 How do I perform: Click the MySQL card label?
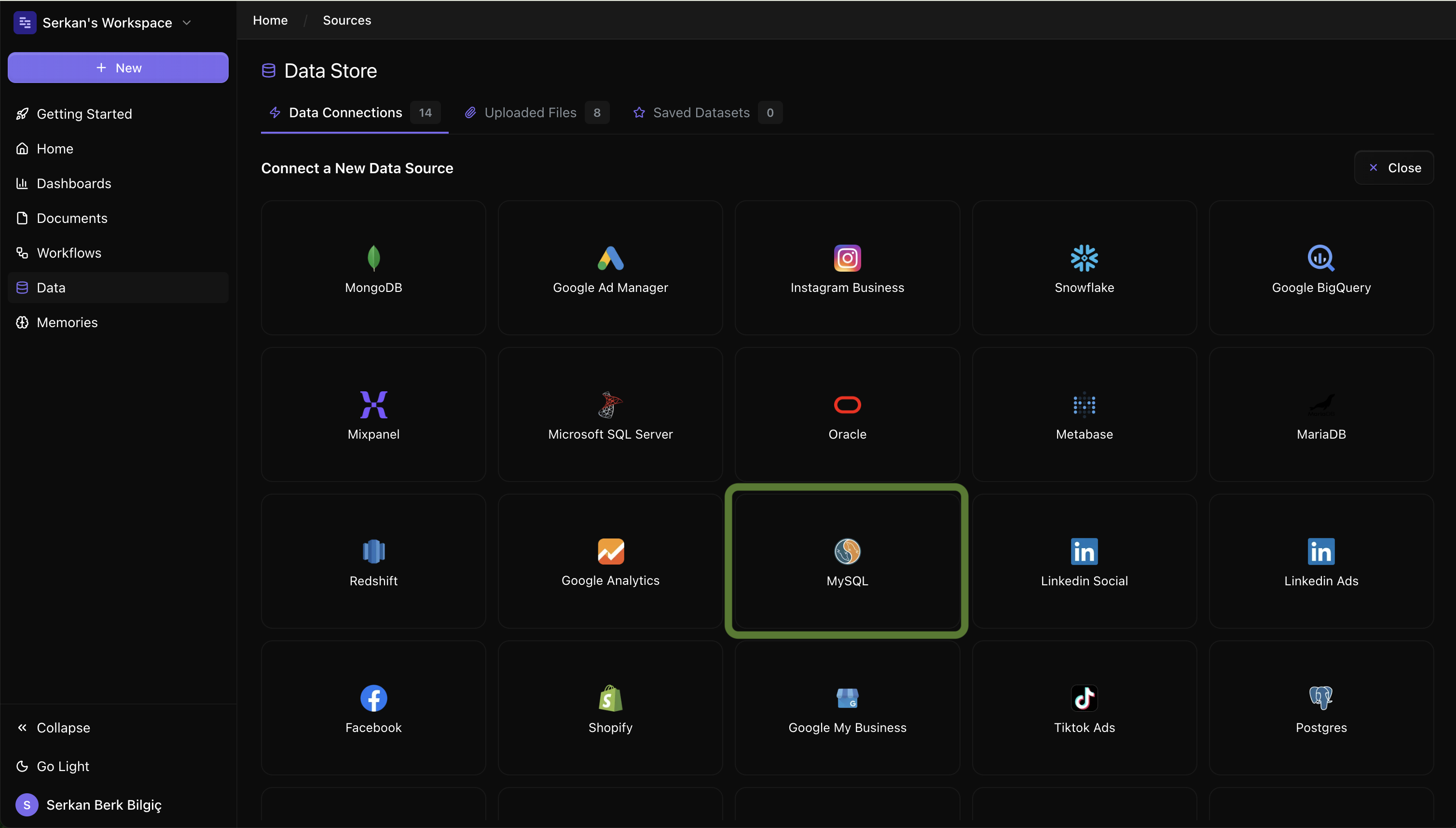(x=847, y=580)
